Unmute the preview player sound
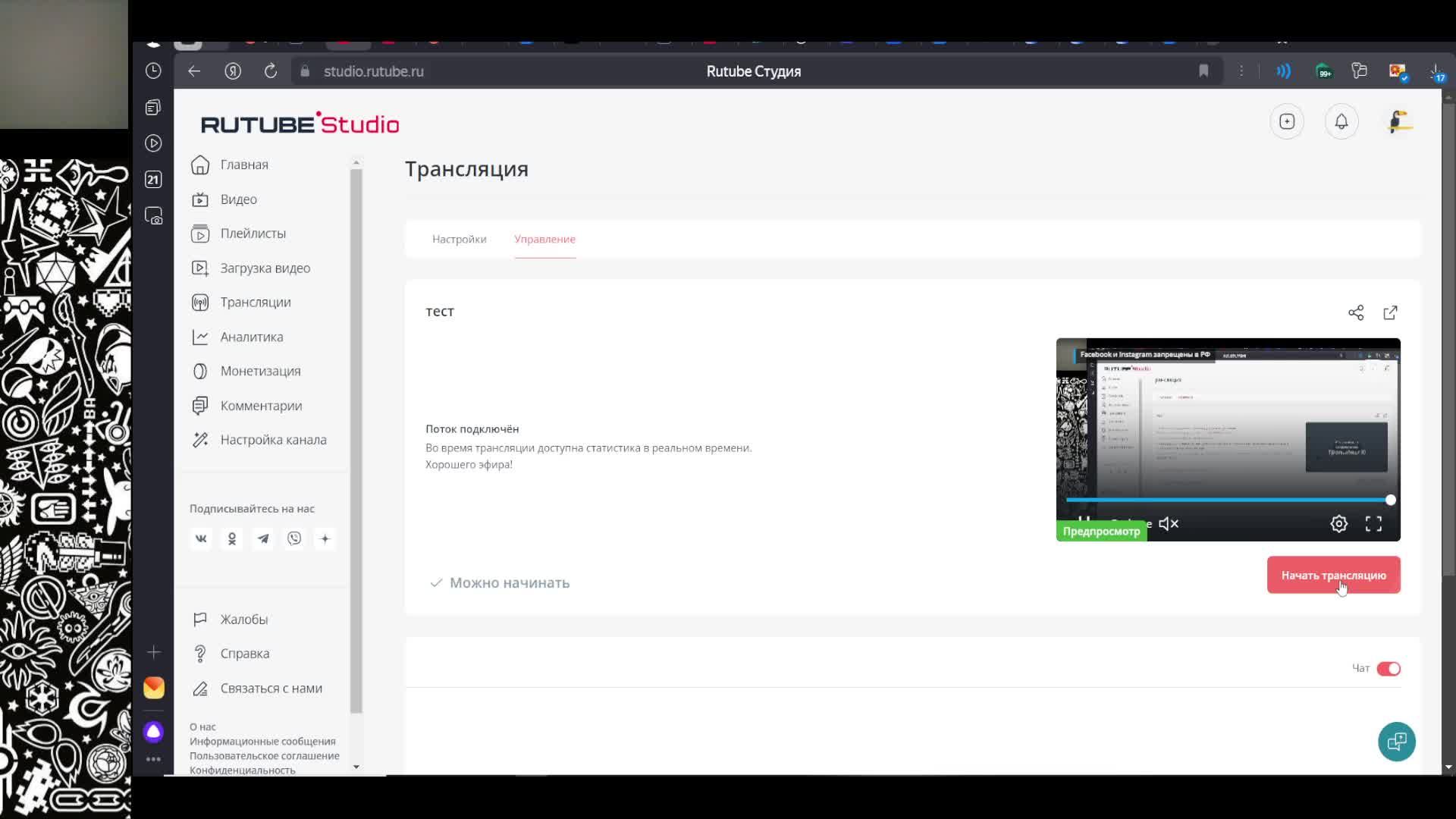The height and width of the screenshot is (819, 1456). [x=1169, y=523]
